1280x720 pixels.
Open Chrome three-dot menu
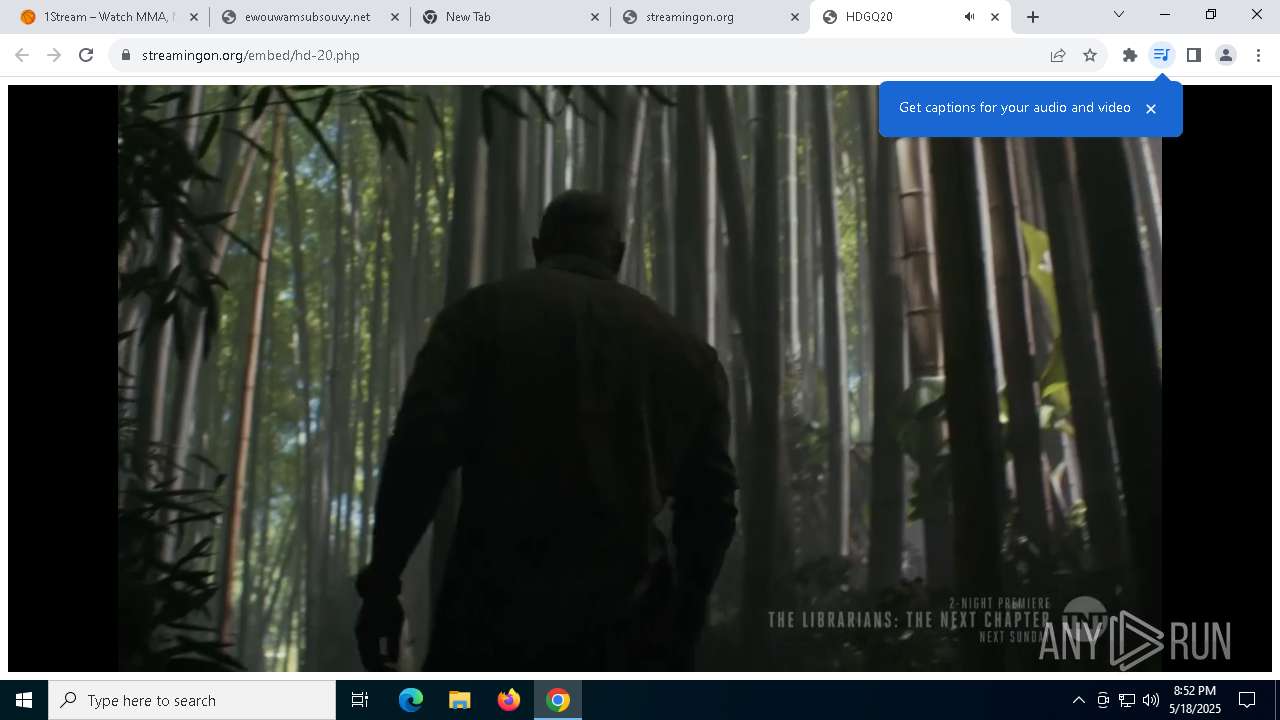[1258, 55]
